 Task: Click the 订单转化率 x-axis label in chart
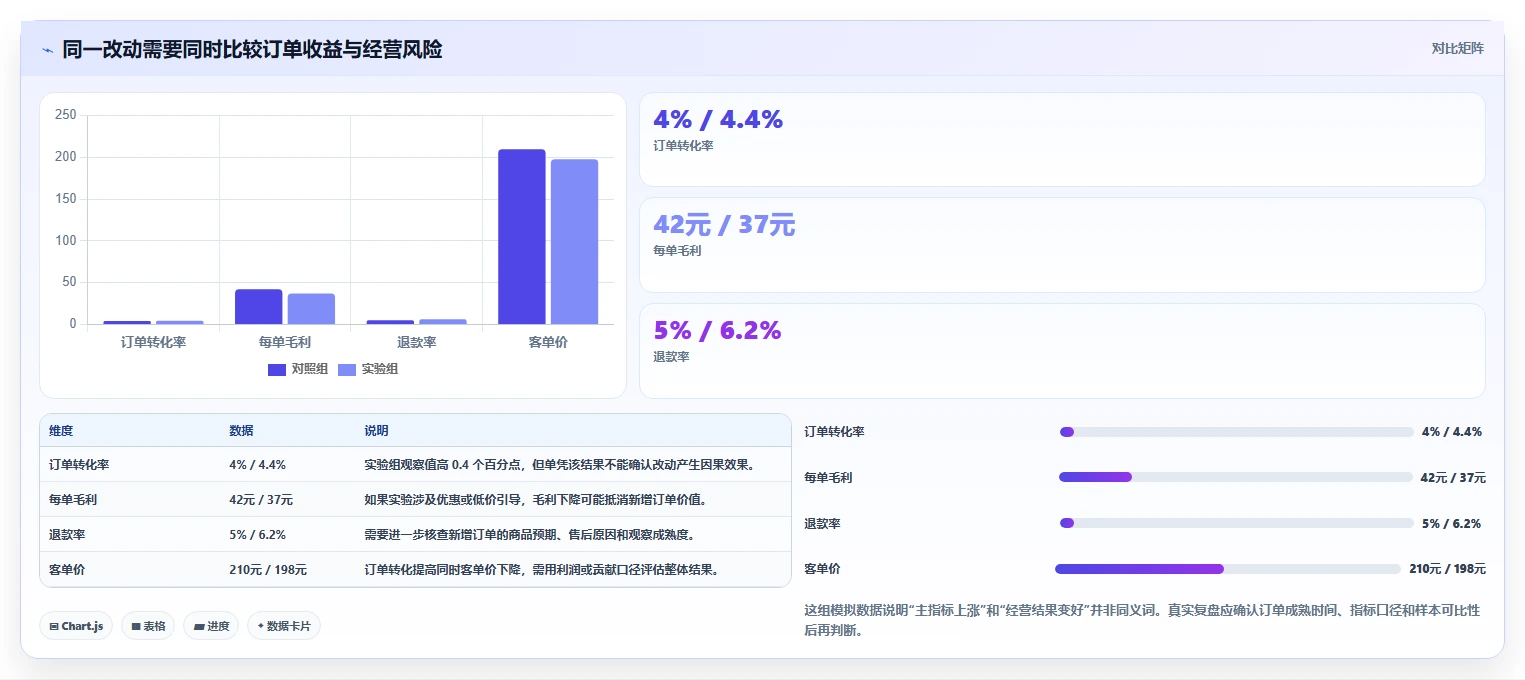(153, 342)
